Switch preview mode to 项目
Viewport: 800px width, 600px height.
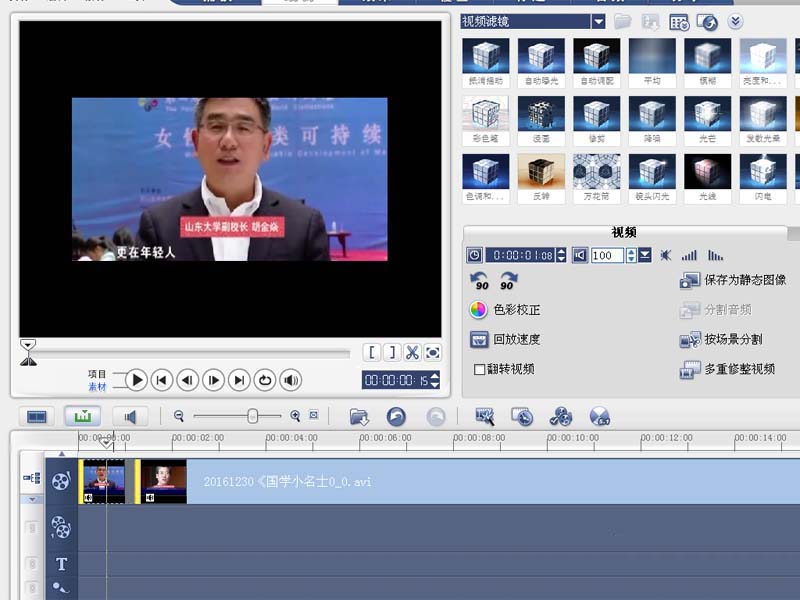point(97,374)
